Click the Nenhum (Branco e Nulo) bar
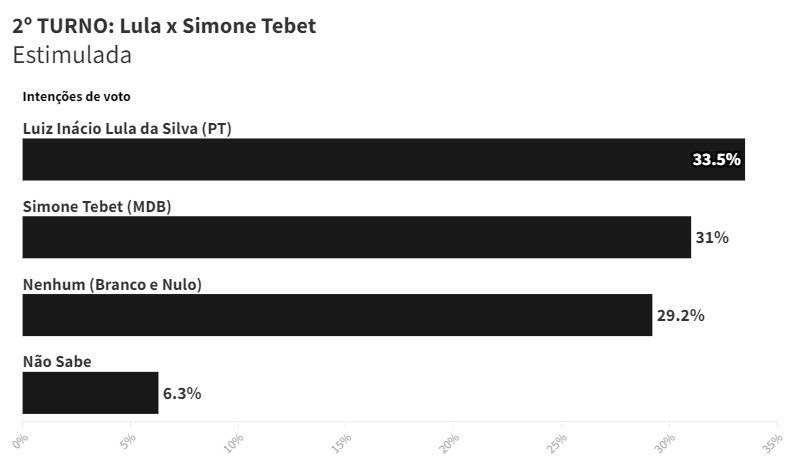This screenshot has height=472, width=796. point(338,315)
